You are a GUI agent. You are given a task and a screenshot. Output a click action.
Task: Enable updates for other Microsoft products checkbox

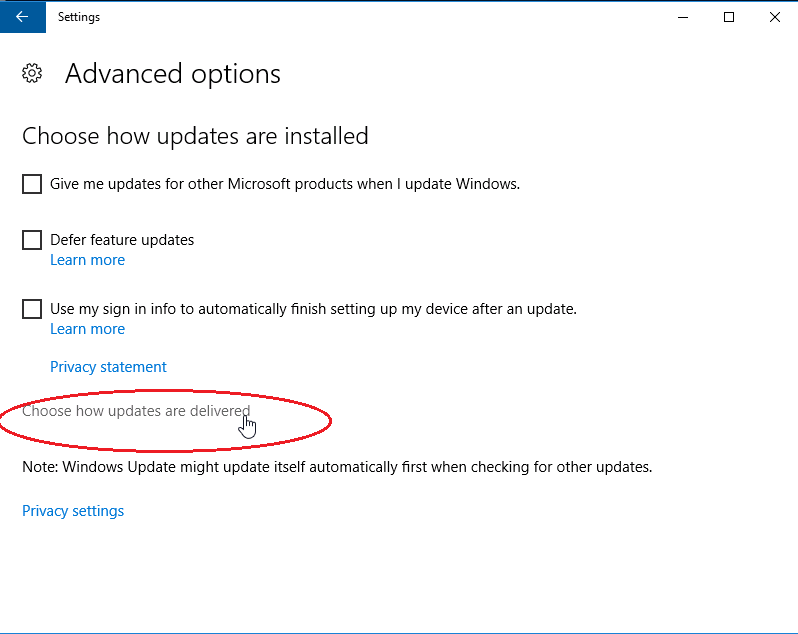coord(32,184)
